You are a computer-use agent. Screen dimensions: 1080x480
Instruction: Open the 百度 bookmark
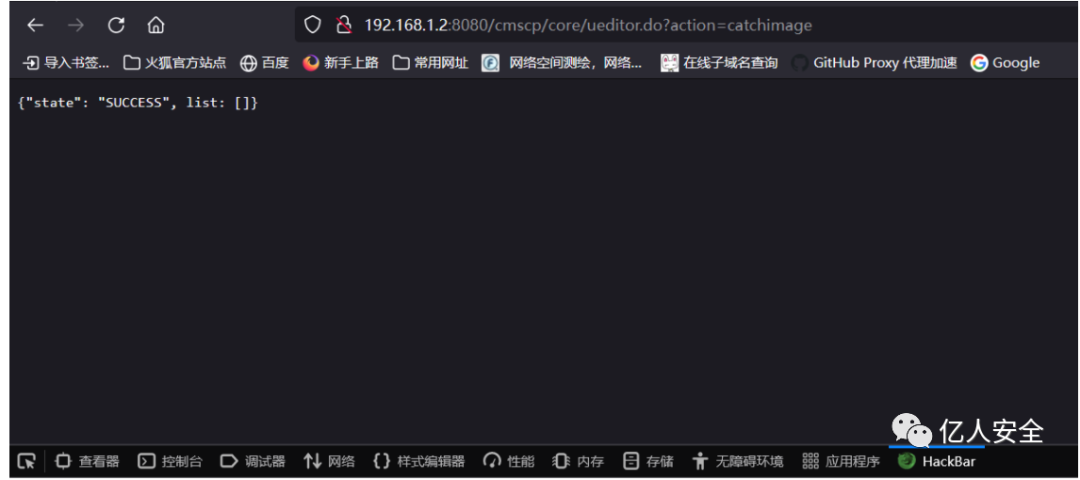click(x=264, y=63)
